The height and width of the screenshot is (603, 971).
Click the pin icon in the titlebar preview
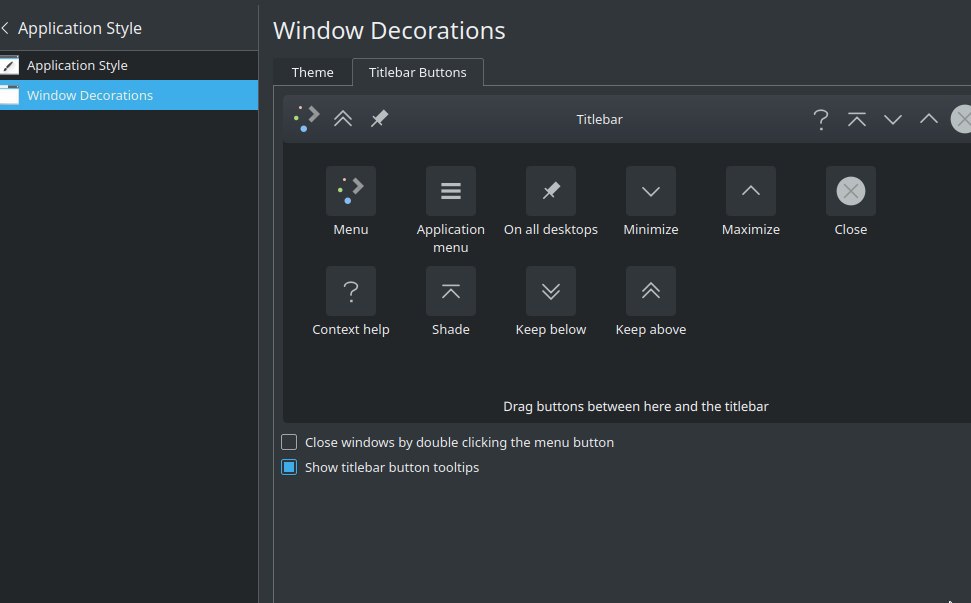[x=379, y=119]
